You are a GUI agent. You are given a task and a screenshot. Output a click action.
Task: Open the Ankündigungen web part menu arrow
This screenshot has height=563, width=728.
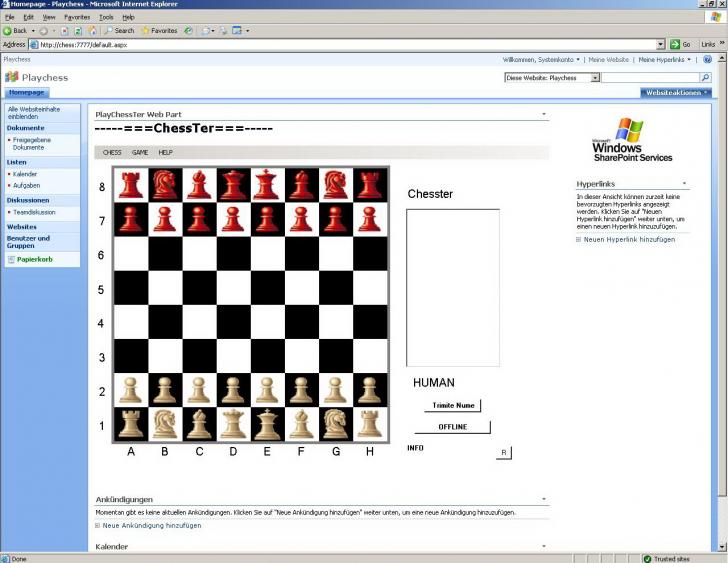[544, 499]
